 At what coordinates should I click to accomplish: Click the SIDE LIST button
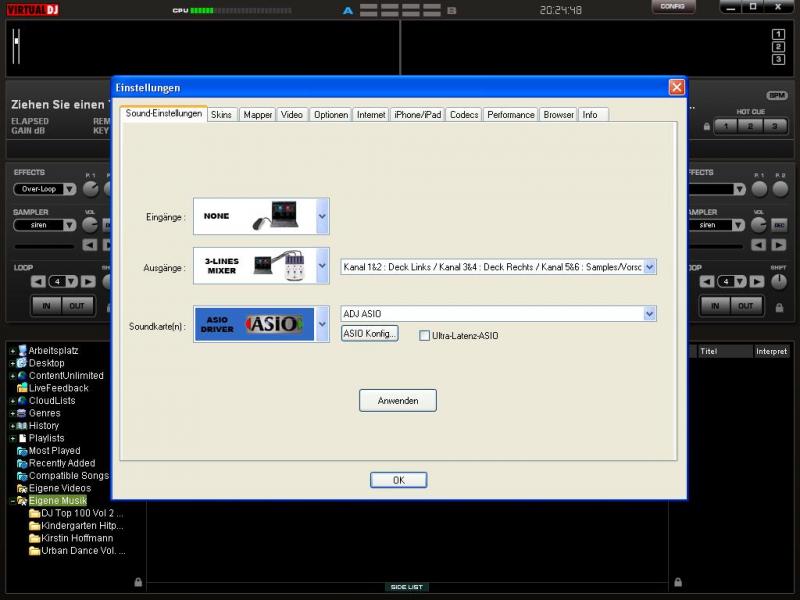407,587
